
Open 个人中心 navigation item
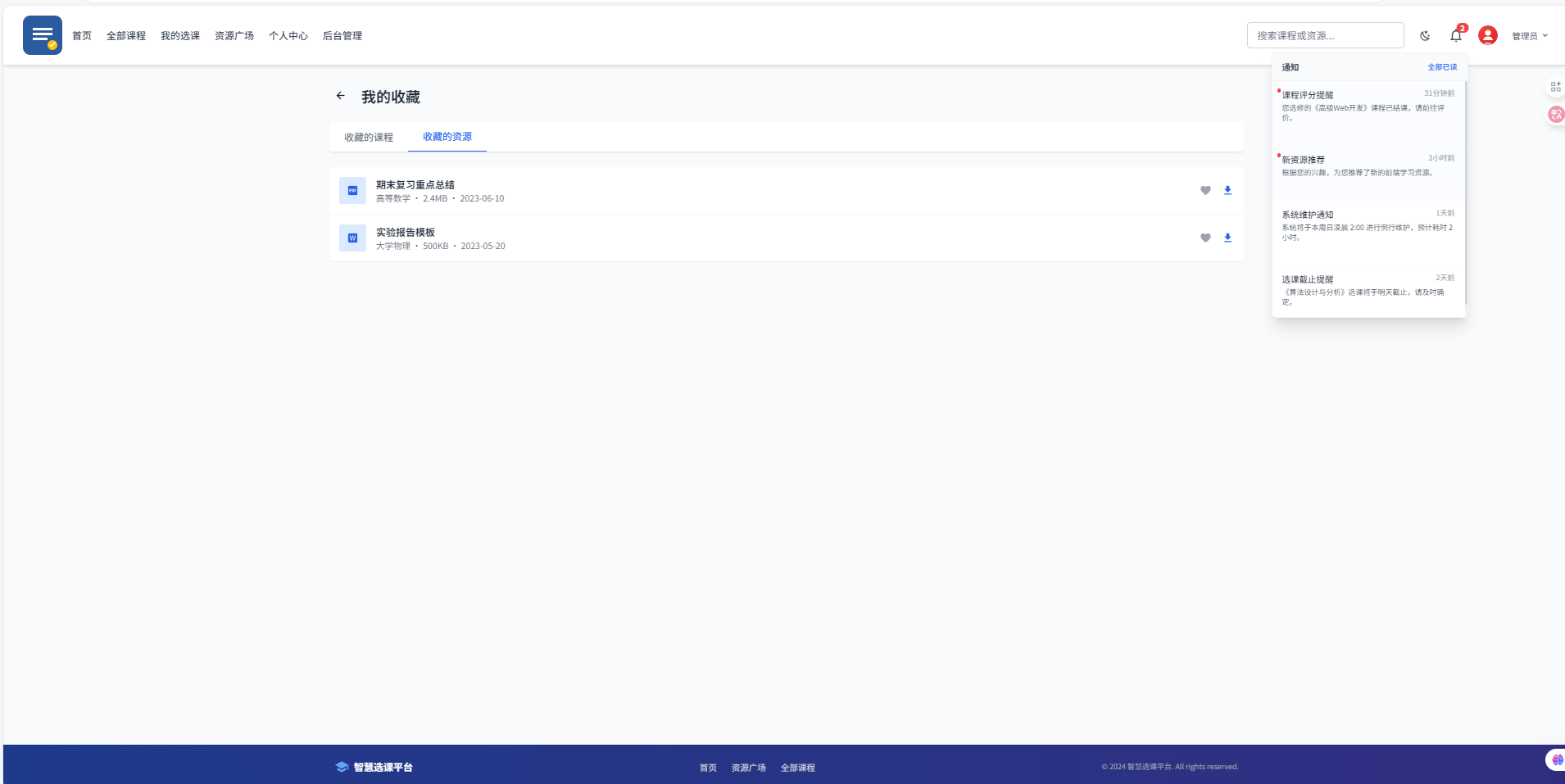click(x=288, y=36)
